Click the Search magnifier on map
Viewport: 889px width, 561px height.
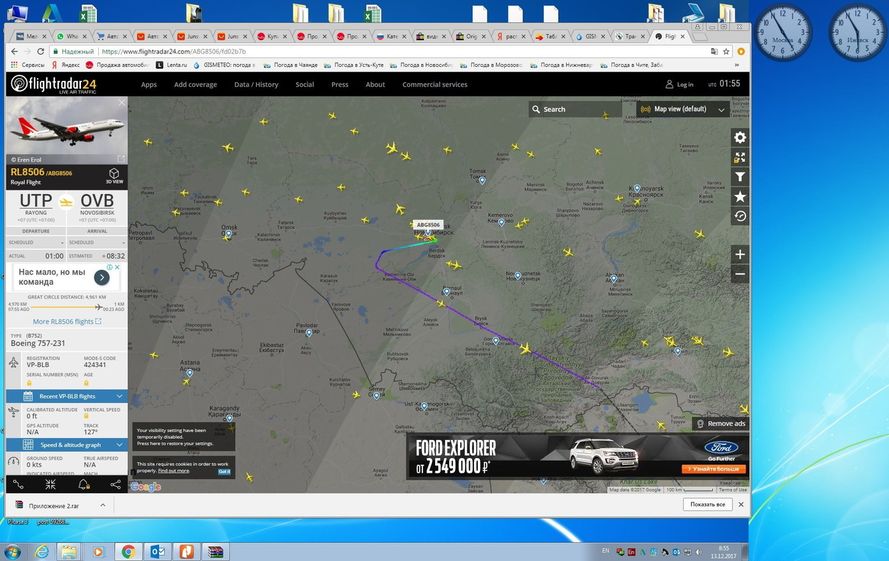click(x=536, y=109)
